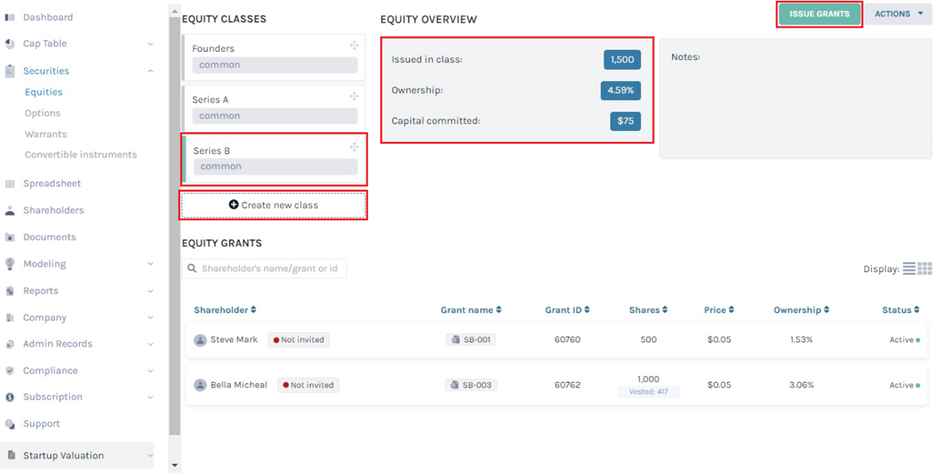
Task: Open the ACTIONS dropdown
Action: (898, 14)
